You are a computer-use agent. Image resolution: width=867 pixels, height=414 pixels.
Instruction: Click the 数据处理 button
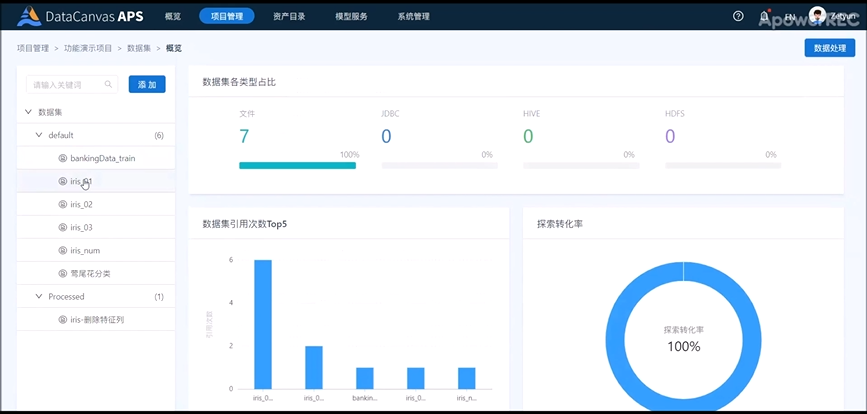pyautogui.click(x=829, y=47)
